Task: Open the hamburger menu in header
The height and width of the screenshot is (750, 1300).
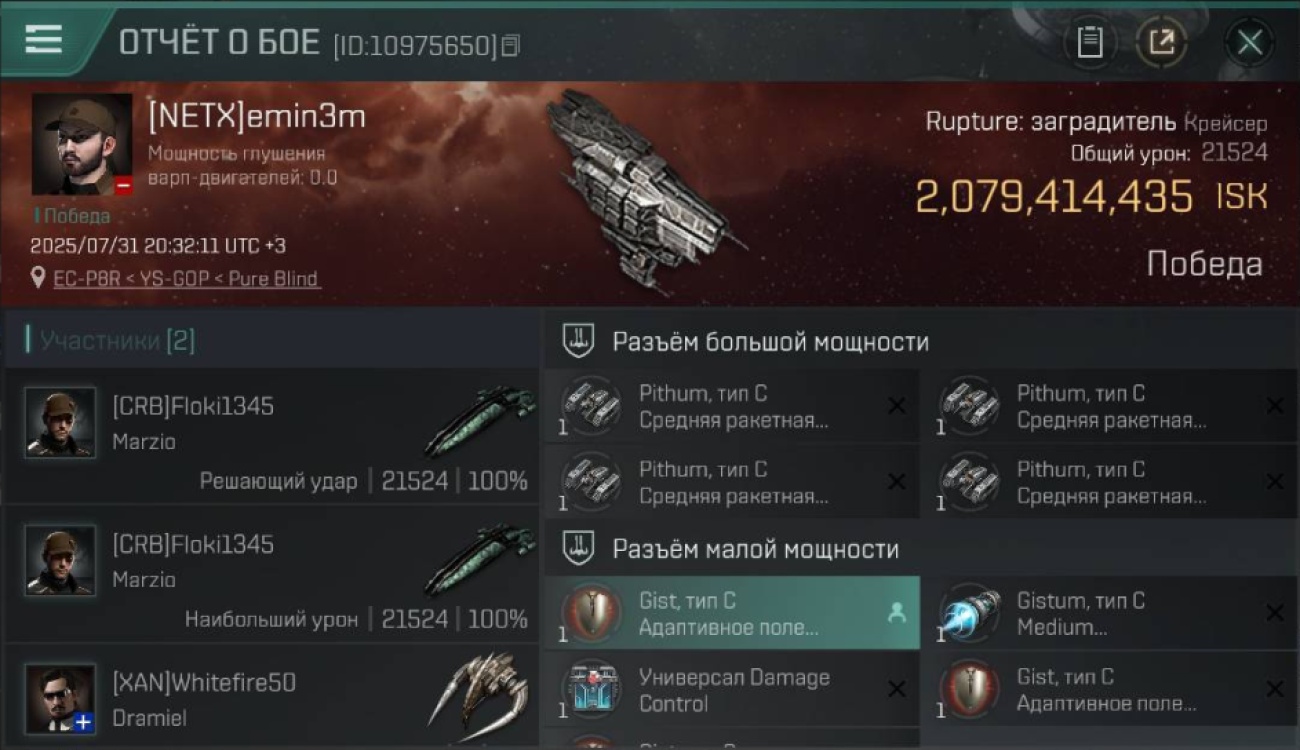Action: point(43,40)
